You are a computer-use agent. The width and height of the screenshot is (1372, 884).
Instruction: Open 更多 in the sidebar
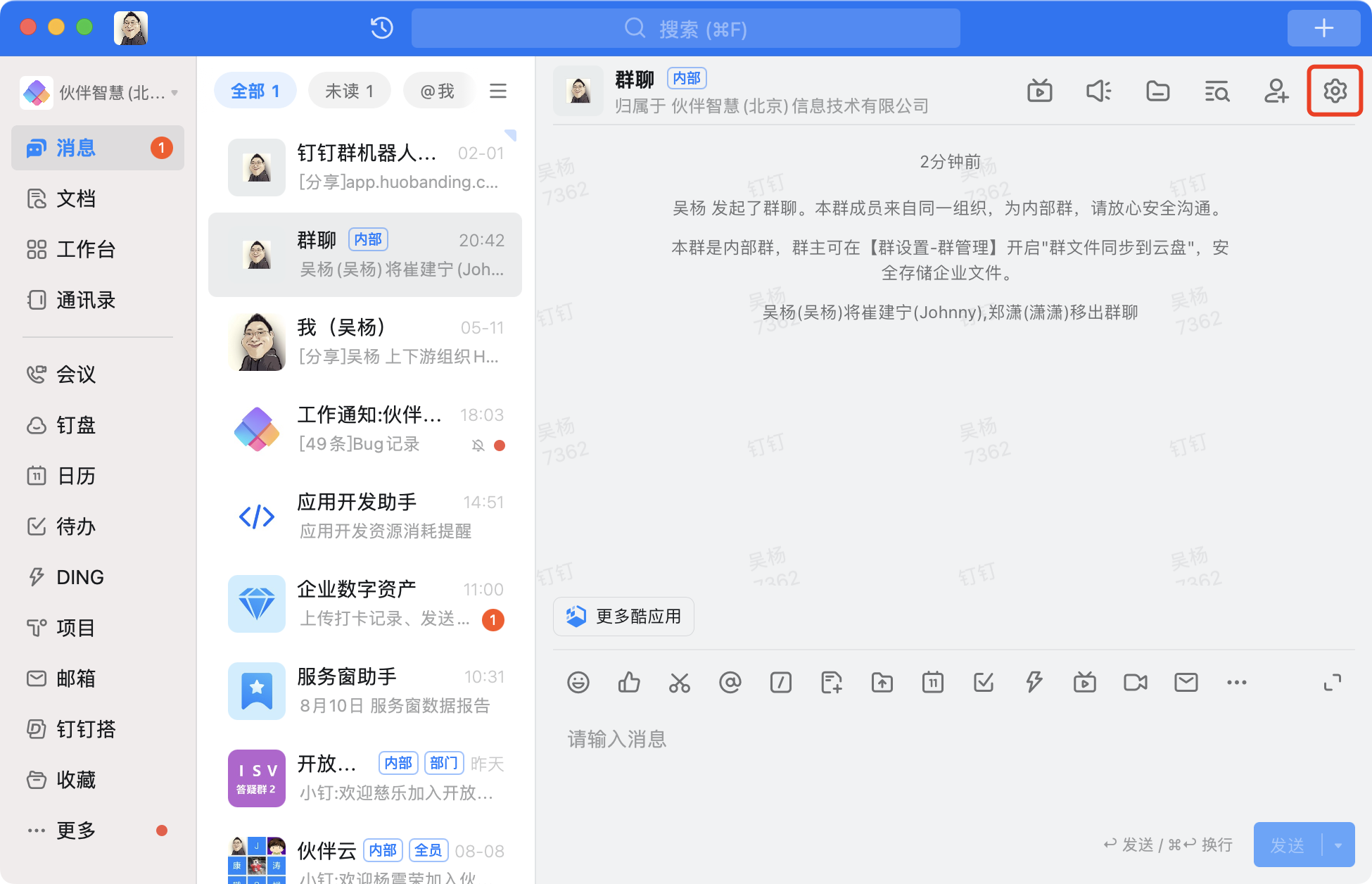pos(98,831)
